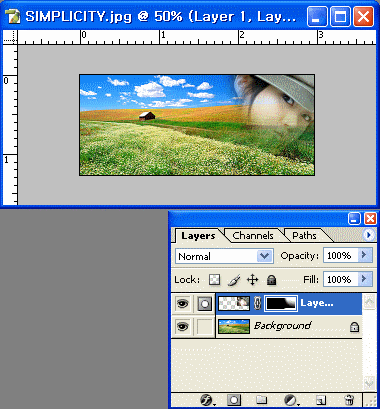Enable lock all padlock icon
Image resolution: width=380 pixels, height=409 pixels.
271,280
